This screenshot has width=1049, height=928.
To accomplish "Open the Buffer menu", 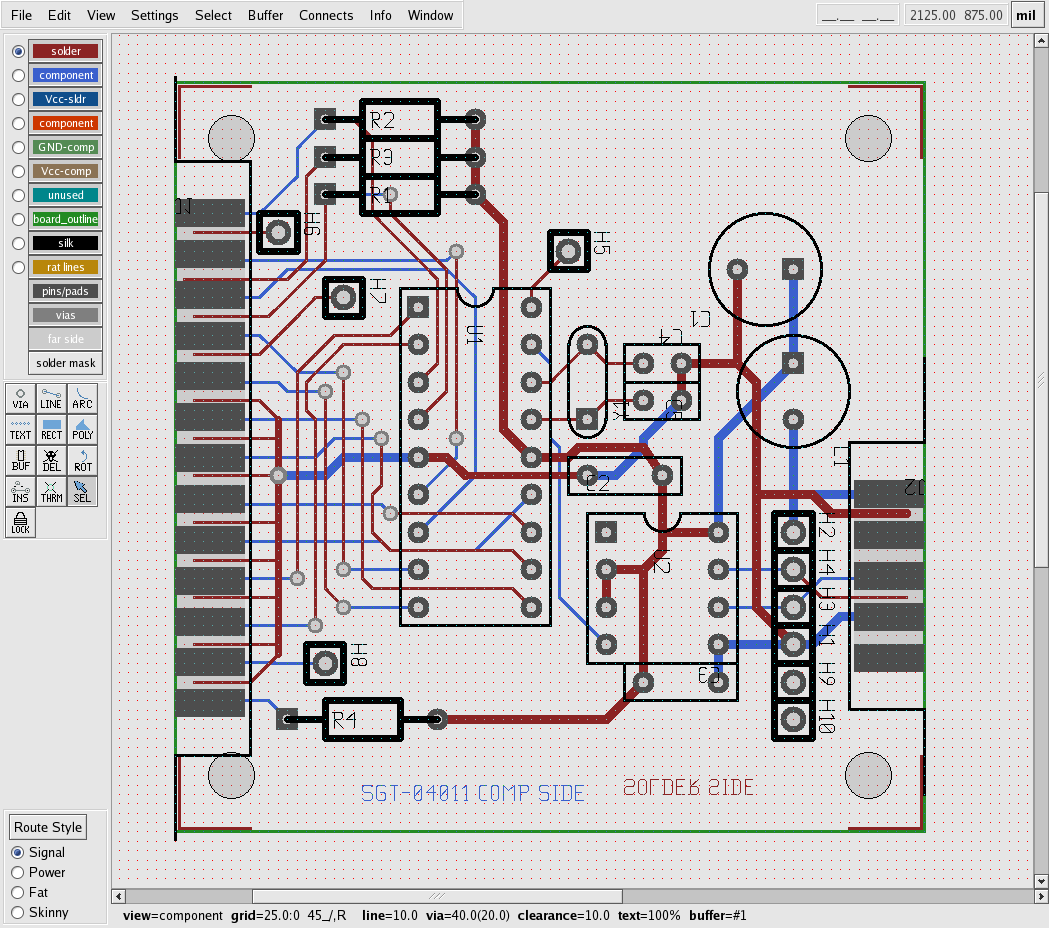I will (x=266, y=15).
